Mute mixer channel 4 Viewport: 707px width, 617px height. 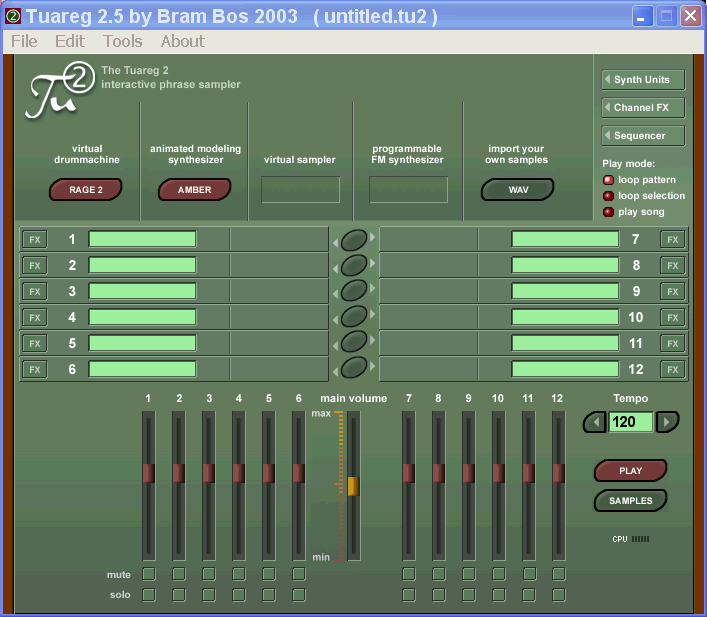239,574
